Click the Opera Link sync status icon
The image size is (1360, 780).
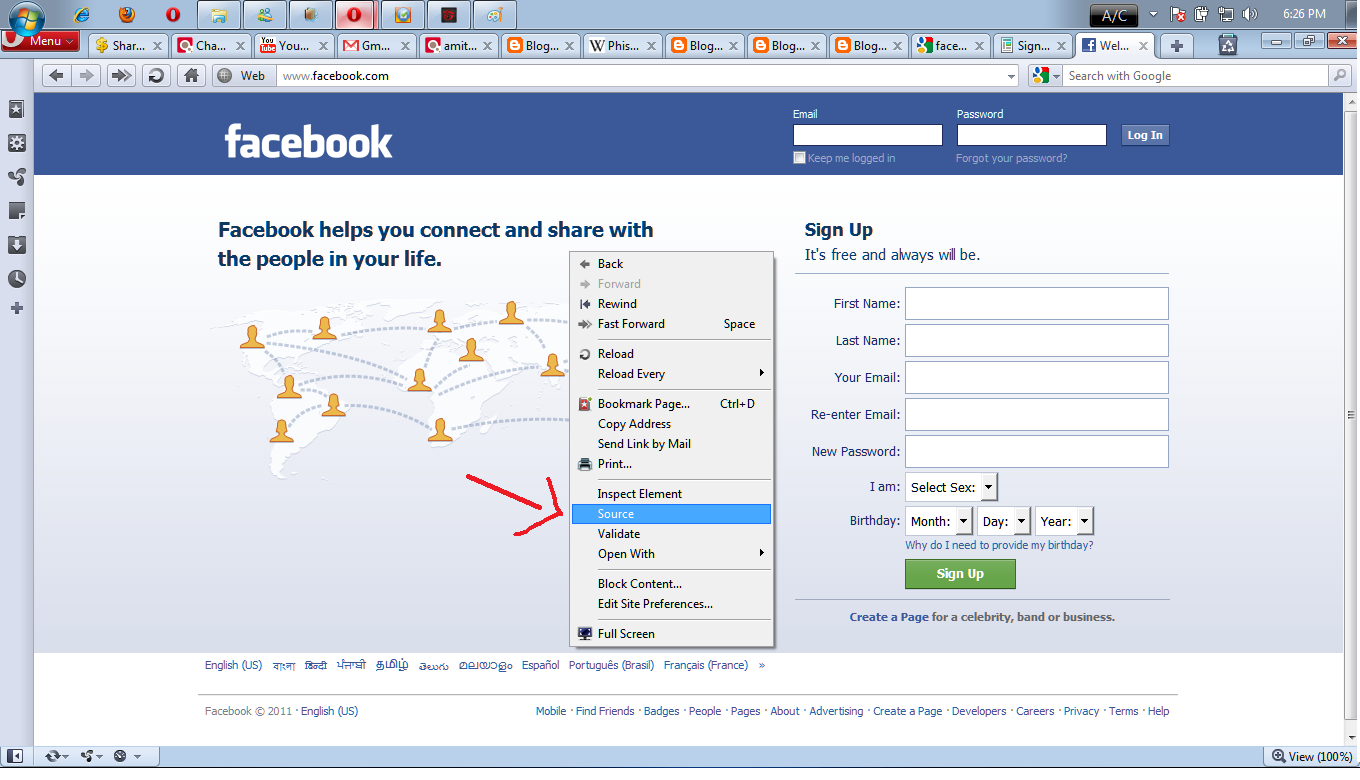57,757
